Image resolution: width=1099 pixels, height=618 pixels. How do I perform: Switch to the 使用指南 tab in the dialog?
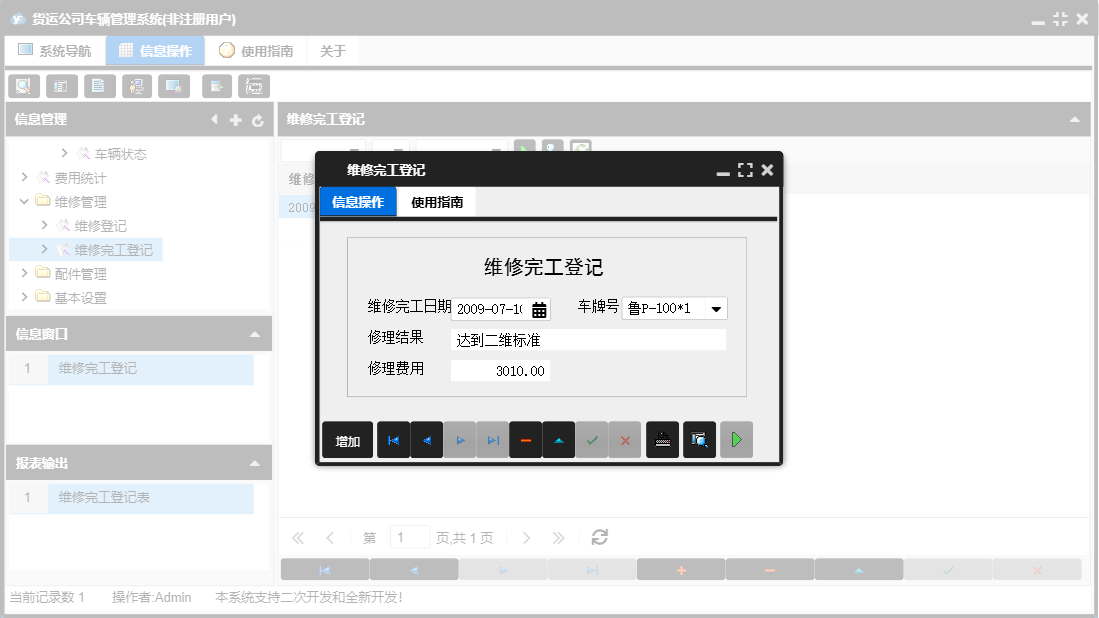pyautogui.click(x=436, y=200)
